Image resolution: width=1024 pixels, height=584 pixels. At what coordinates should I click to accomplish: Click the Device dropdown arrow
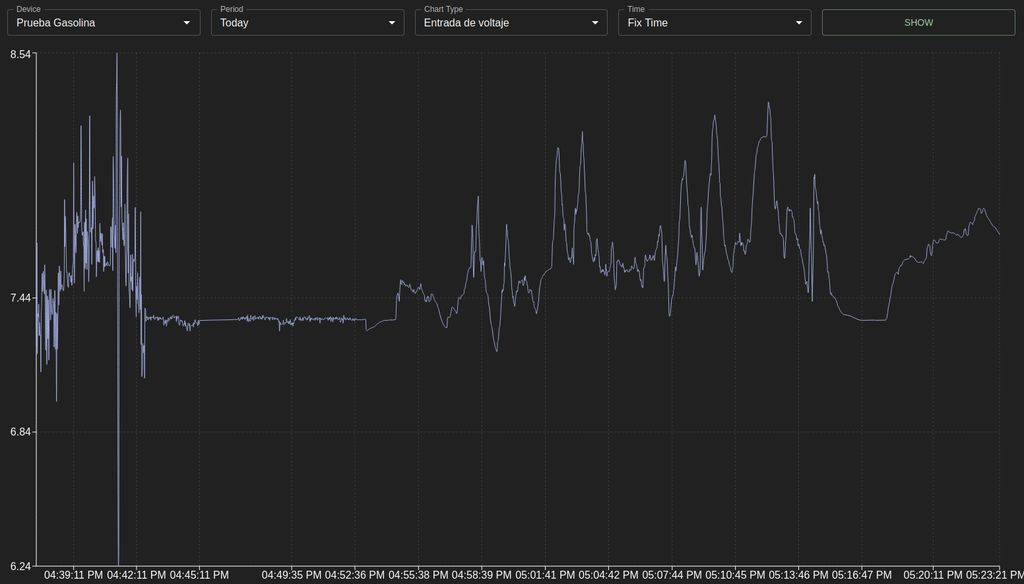point(187,23)
